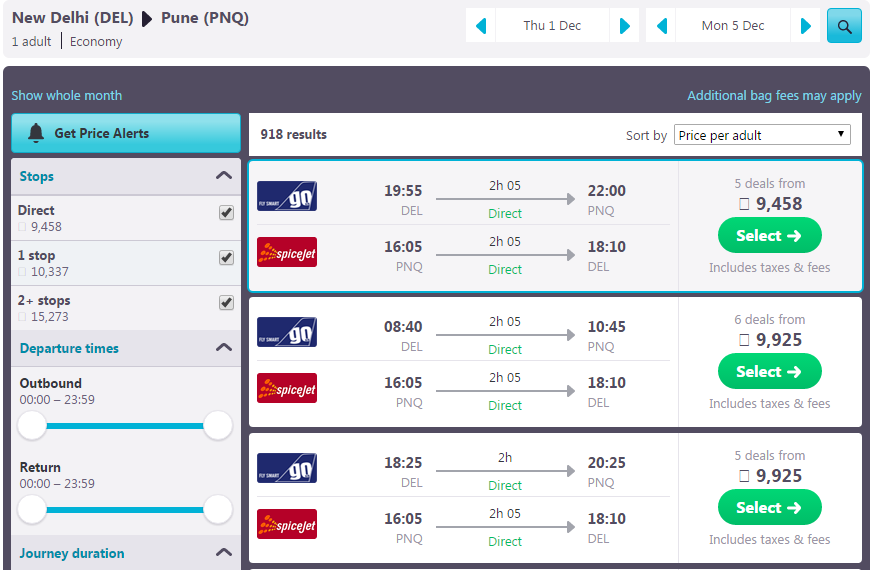This screenshot has height=570, width=871.
Task: Toggle the 1 stop checkbox
Action: (226, 258)
